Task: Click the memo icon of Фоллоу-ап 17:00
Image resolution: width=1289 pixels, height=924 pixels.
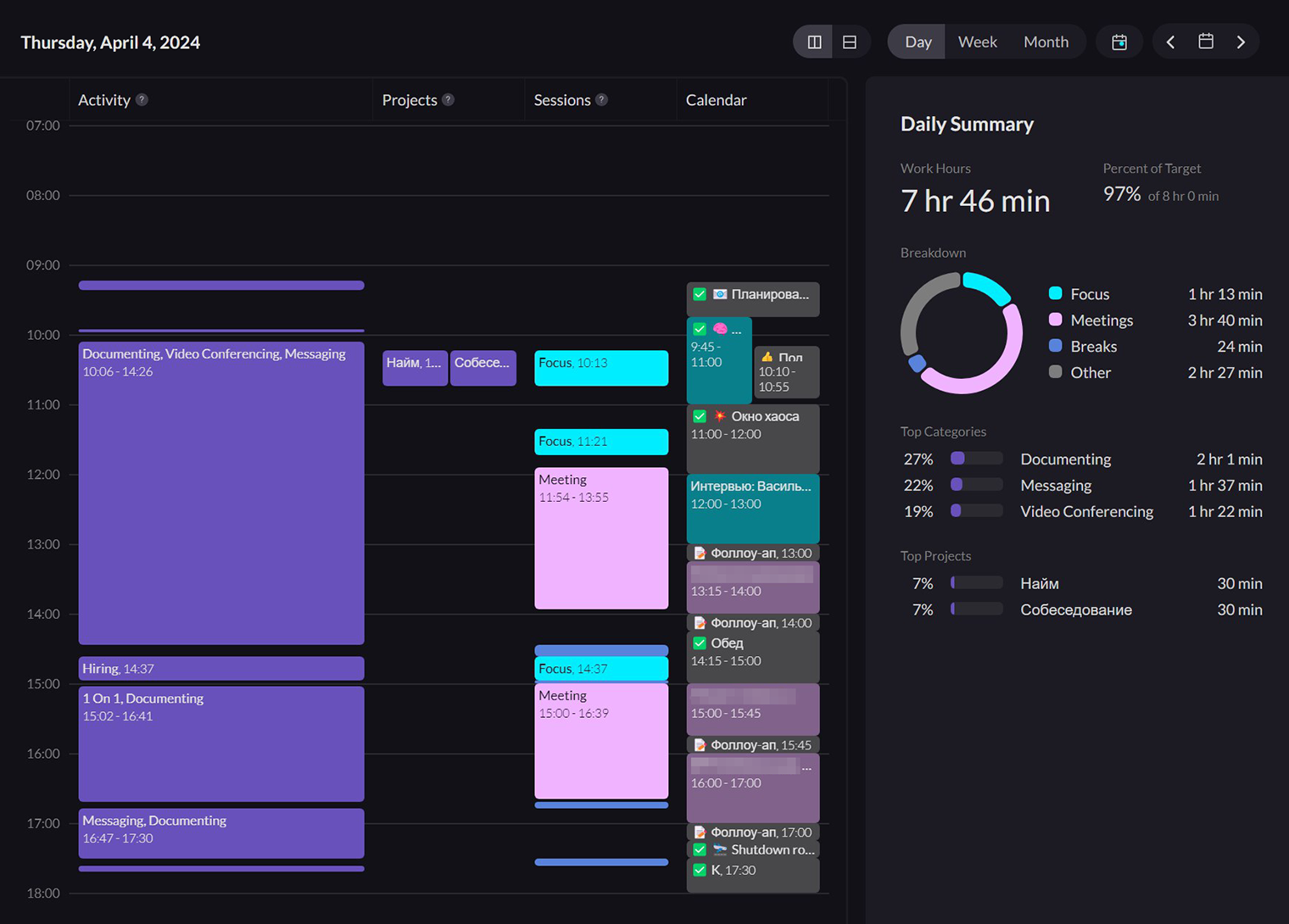Action: [x=700, y=832]
